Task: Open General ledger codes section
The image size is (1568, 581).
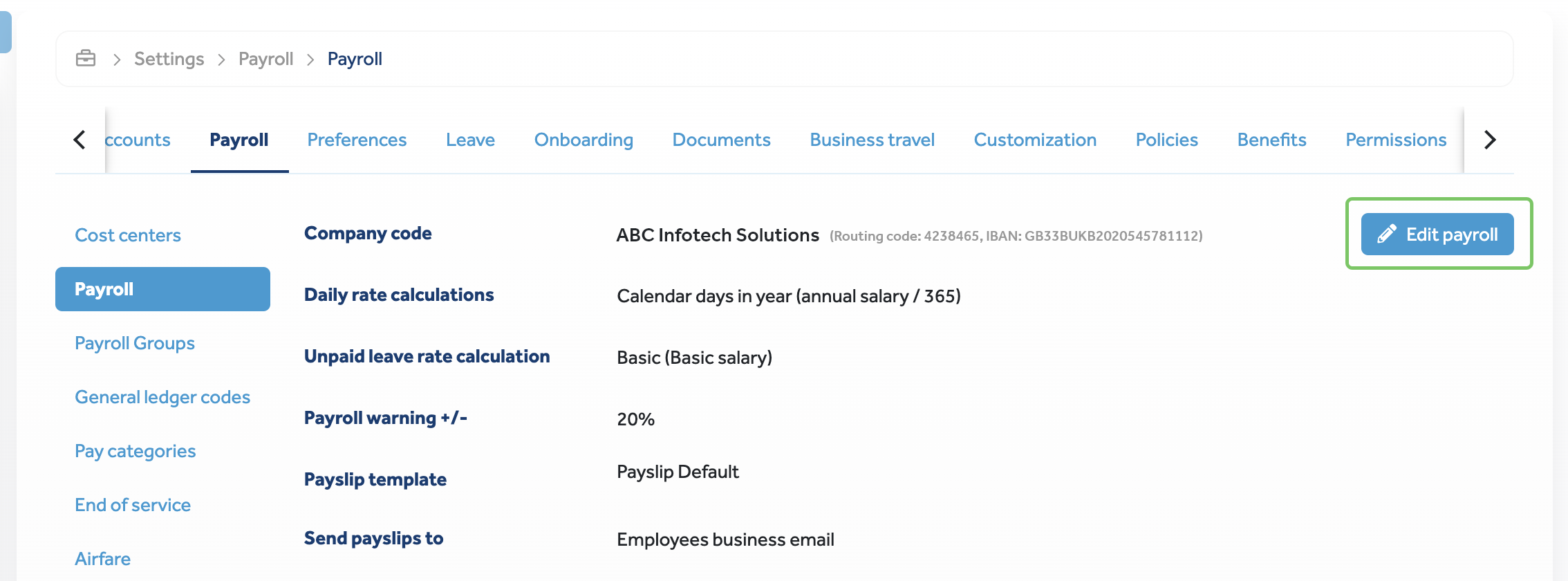Action: 162,397
